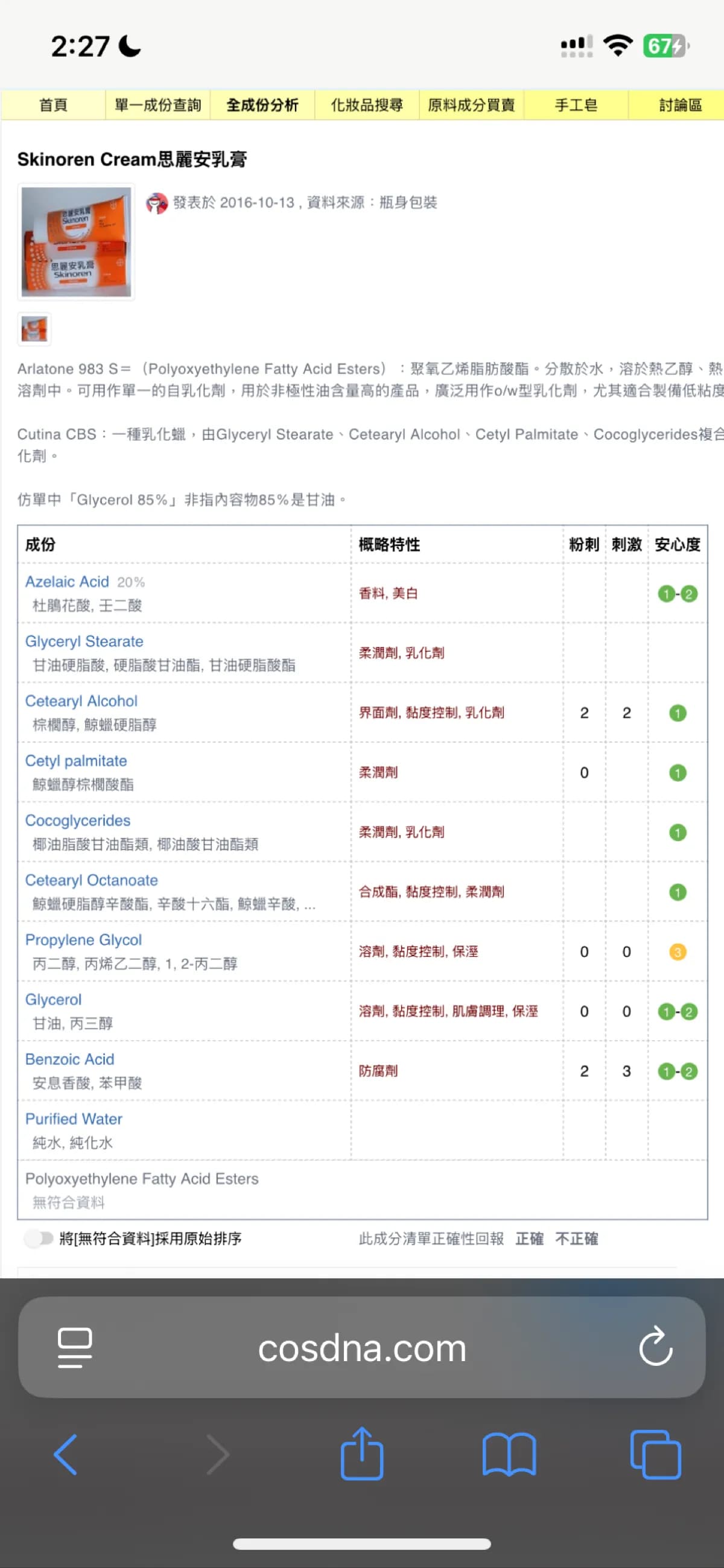Tap the 粉刺 column header
Image resolution: width=724 pixels, height=1568 pixels.
click(x=584, y=544)
